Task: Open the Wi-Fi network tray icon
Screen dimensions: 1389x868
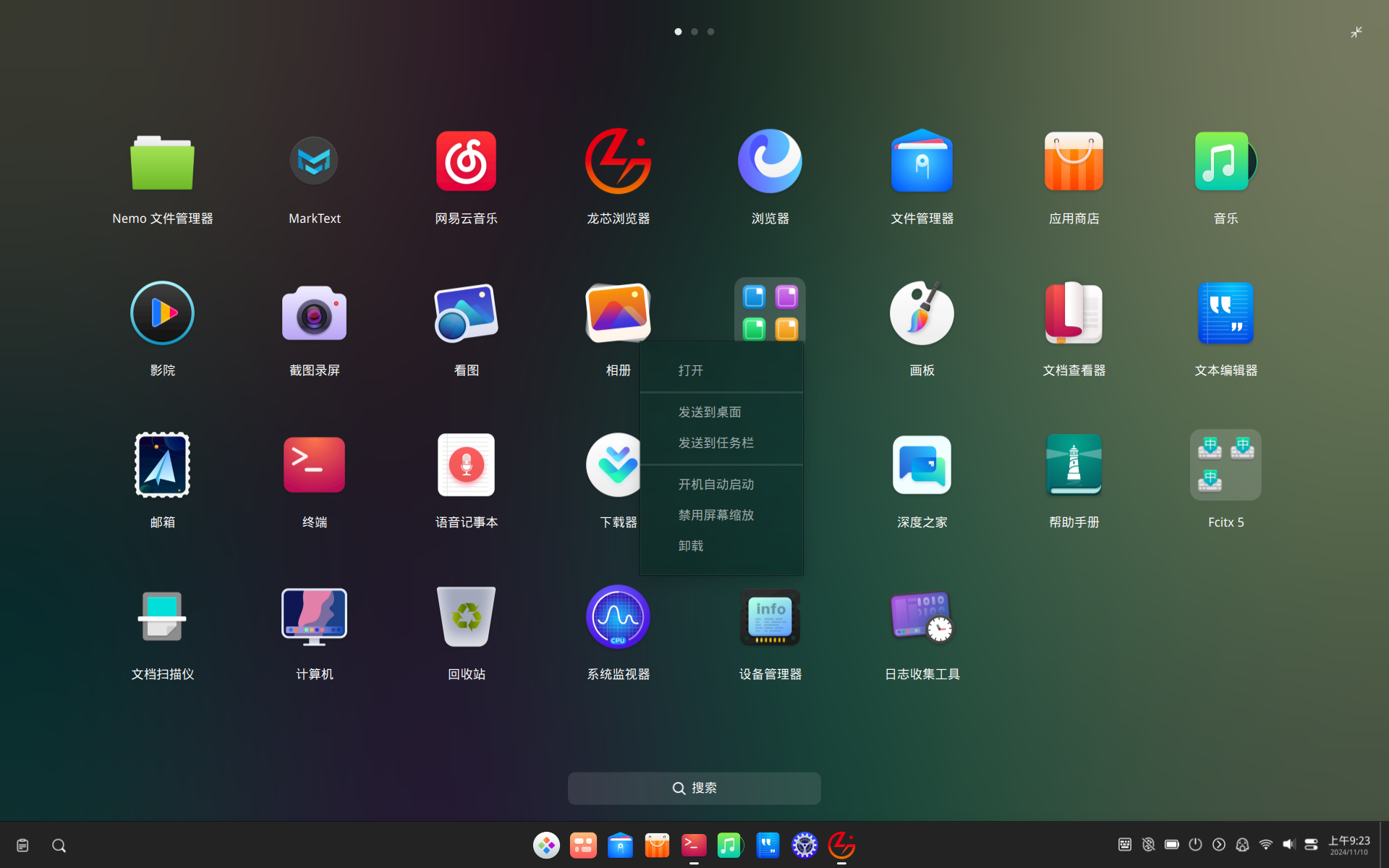Action: [1265, 844]
